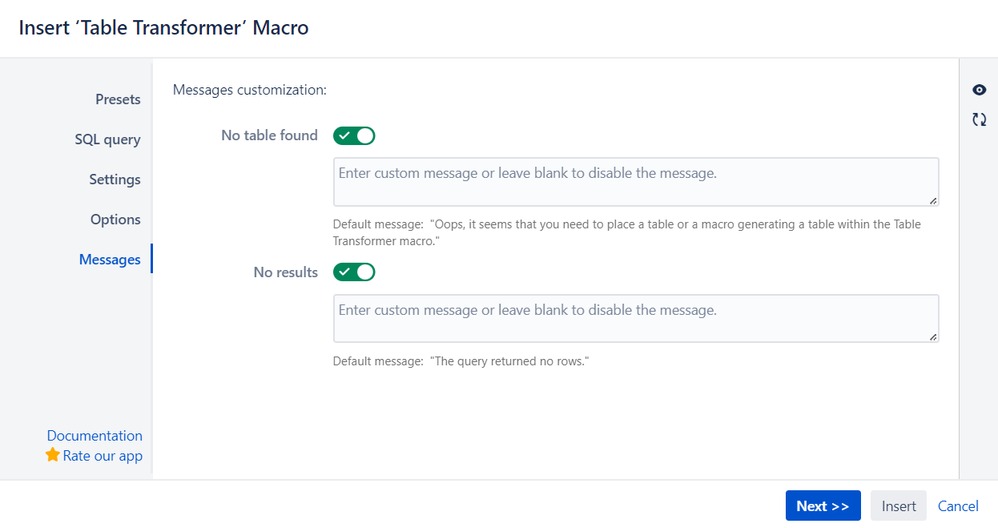Screen dimensions: 998x528
Task: Cancel the macro dialog
Action: pyautogui.click(x=958, y=506)
